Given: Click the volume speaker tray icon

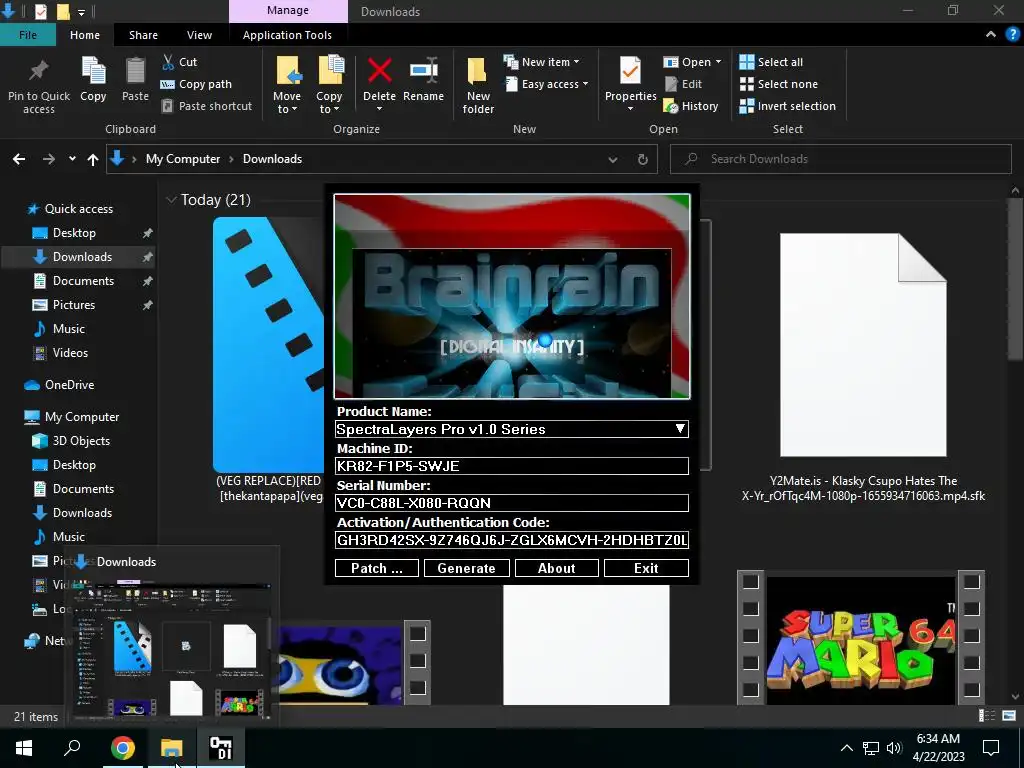Looking at the screenshot, I should click(894, 748).
